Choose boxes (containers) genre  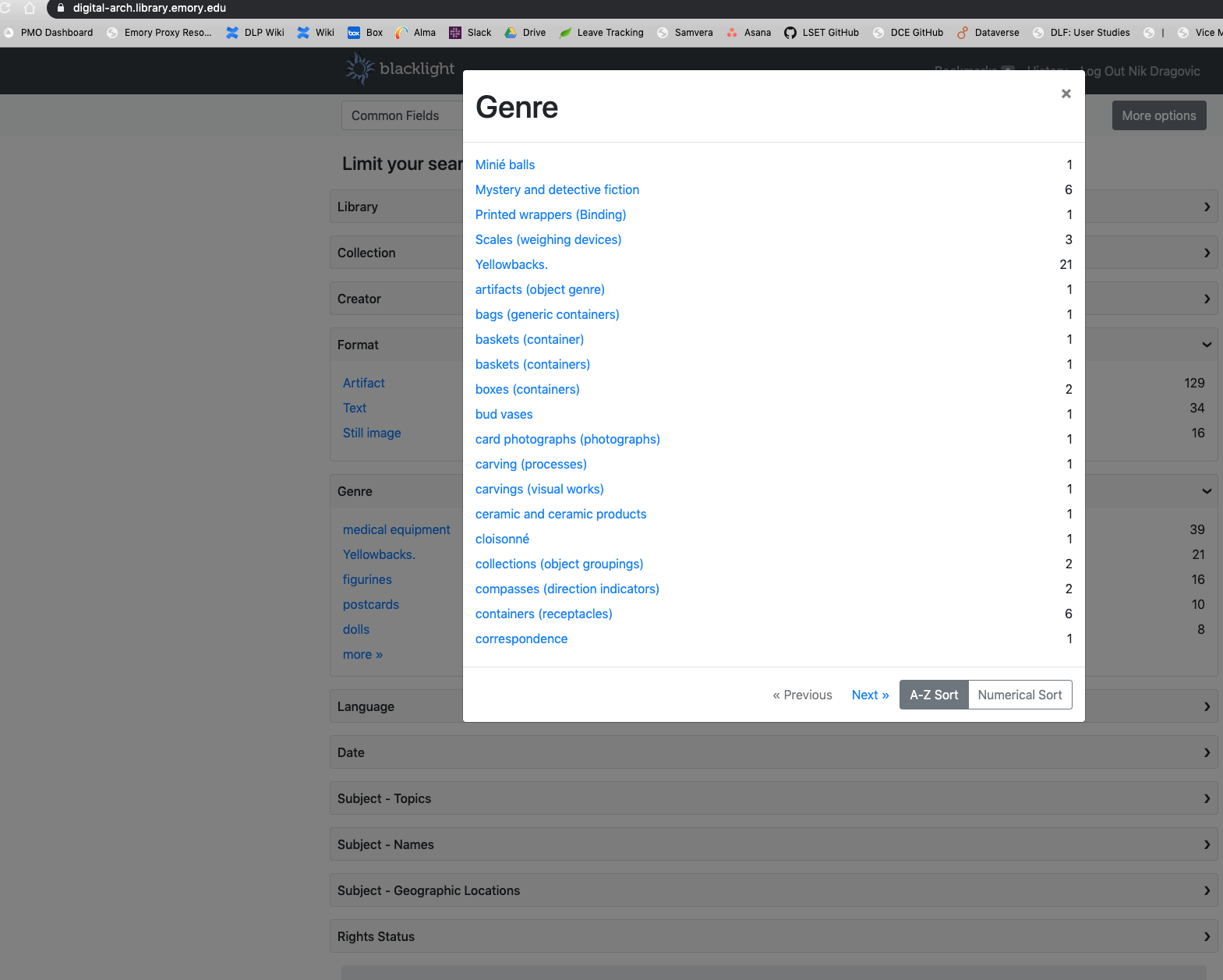528,389
